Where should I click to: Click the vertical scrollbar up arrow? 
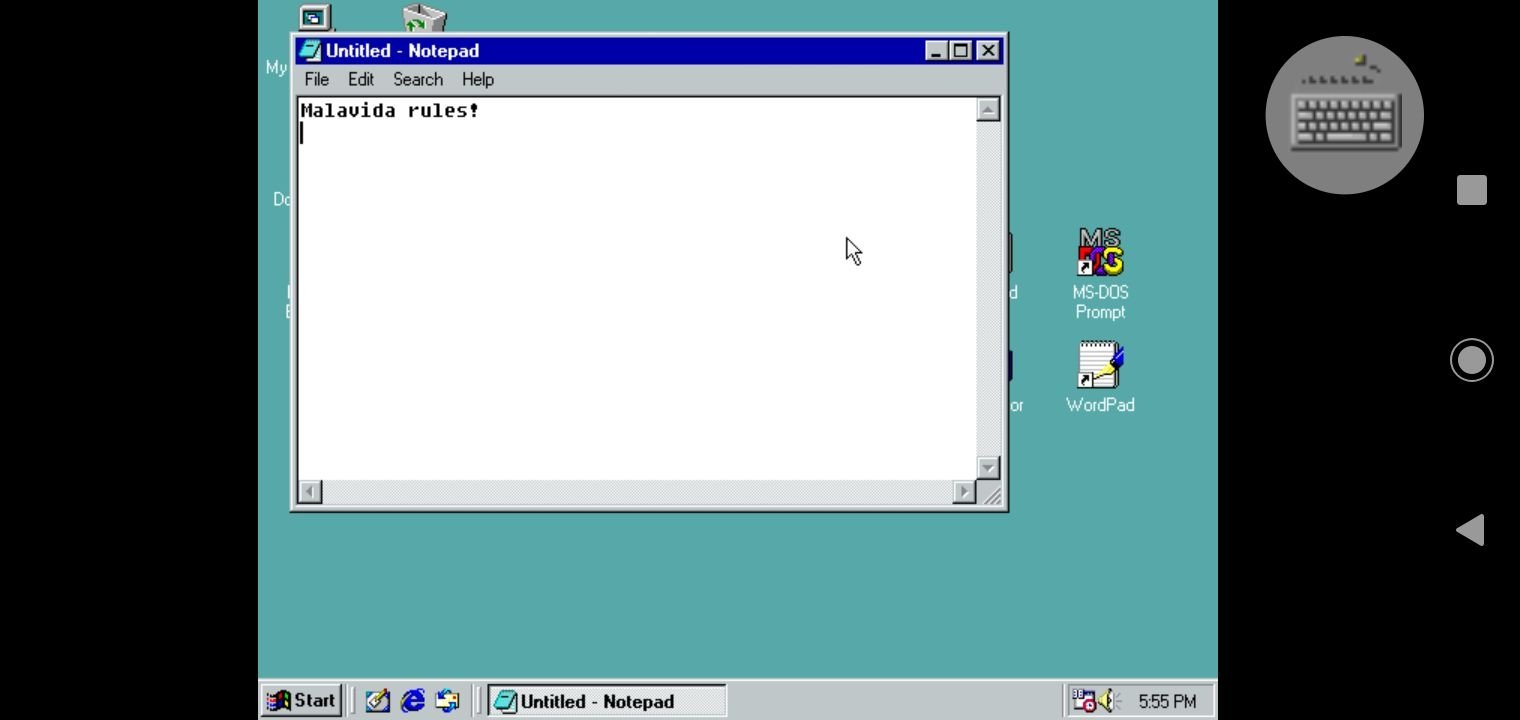(988, 110)
